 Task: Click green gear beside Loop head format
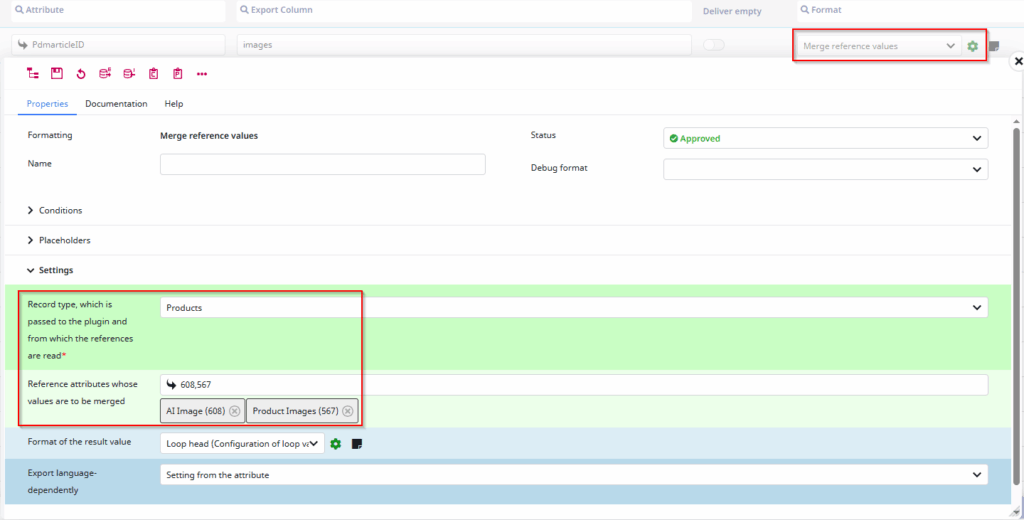[x=336, y=444]
